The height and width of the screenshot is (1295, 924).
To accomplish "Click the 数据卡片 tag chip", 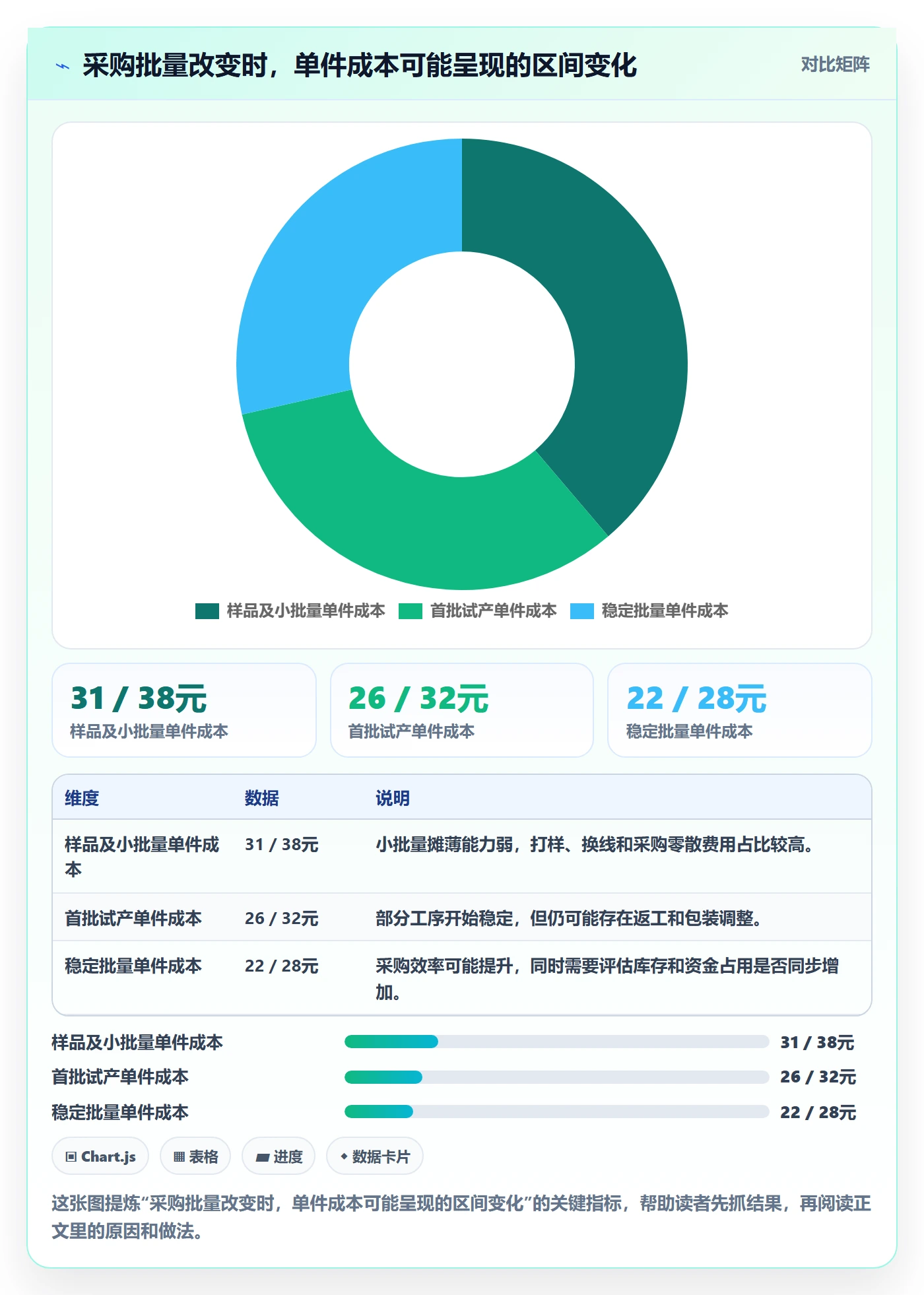I will click(375, 1156).
